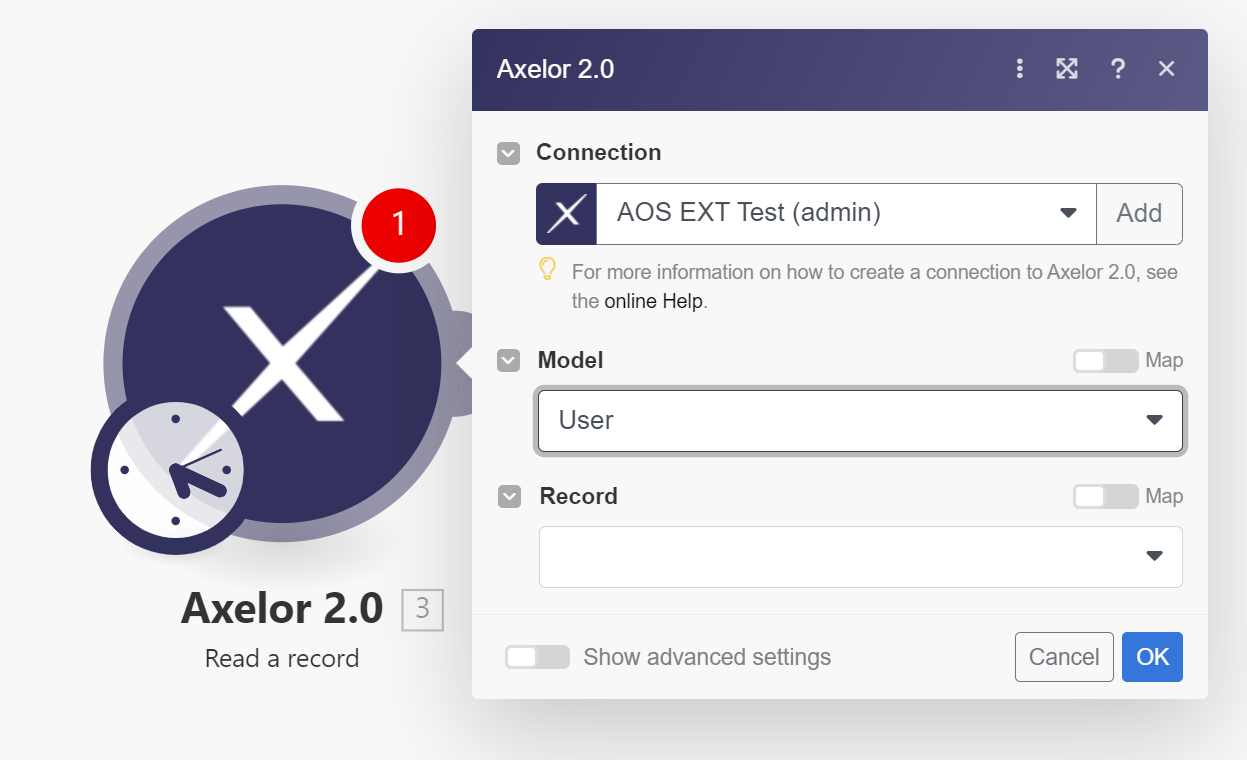This screenshot has width=1247, height=760.
Task: Click the lightbulb hint icon
Action: pyautogui.click(x=547, y=269)
